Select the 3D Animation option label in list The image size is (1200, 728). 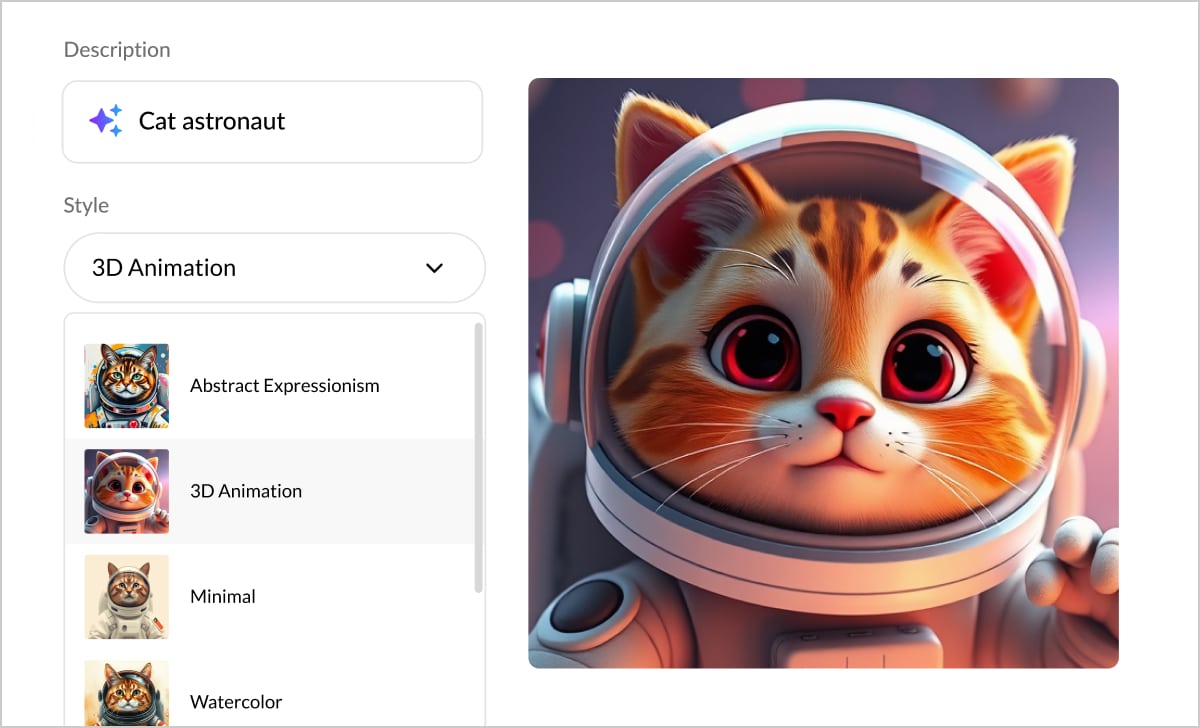point(246,491)
